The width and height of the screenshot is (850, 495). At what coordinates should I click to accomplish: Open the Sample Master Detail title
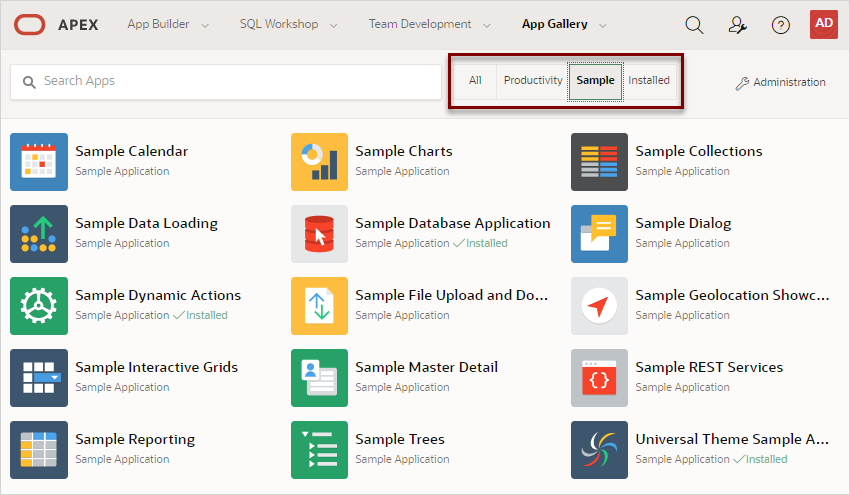click(x=427, y=368)
